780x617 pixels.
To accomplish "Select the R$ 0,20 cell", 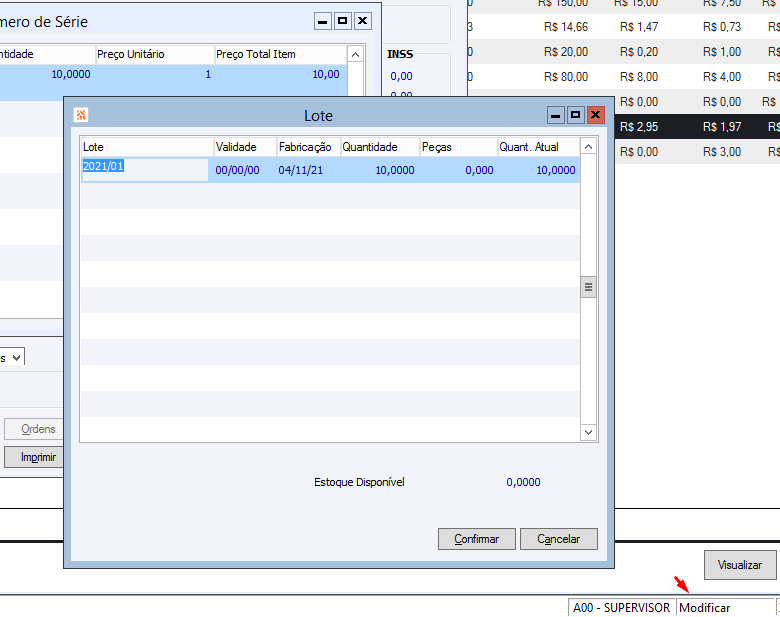I will 639,52.
